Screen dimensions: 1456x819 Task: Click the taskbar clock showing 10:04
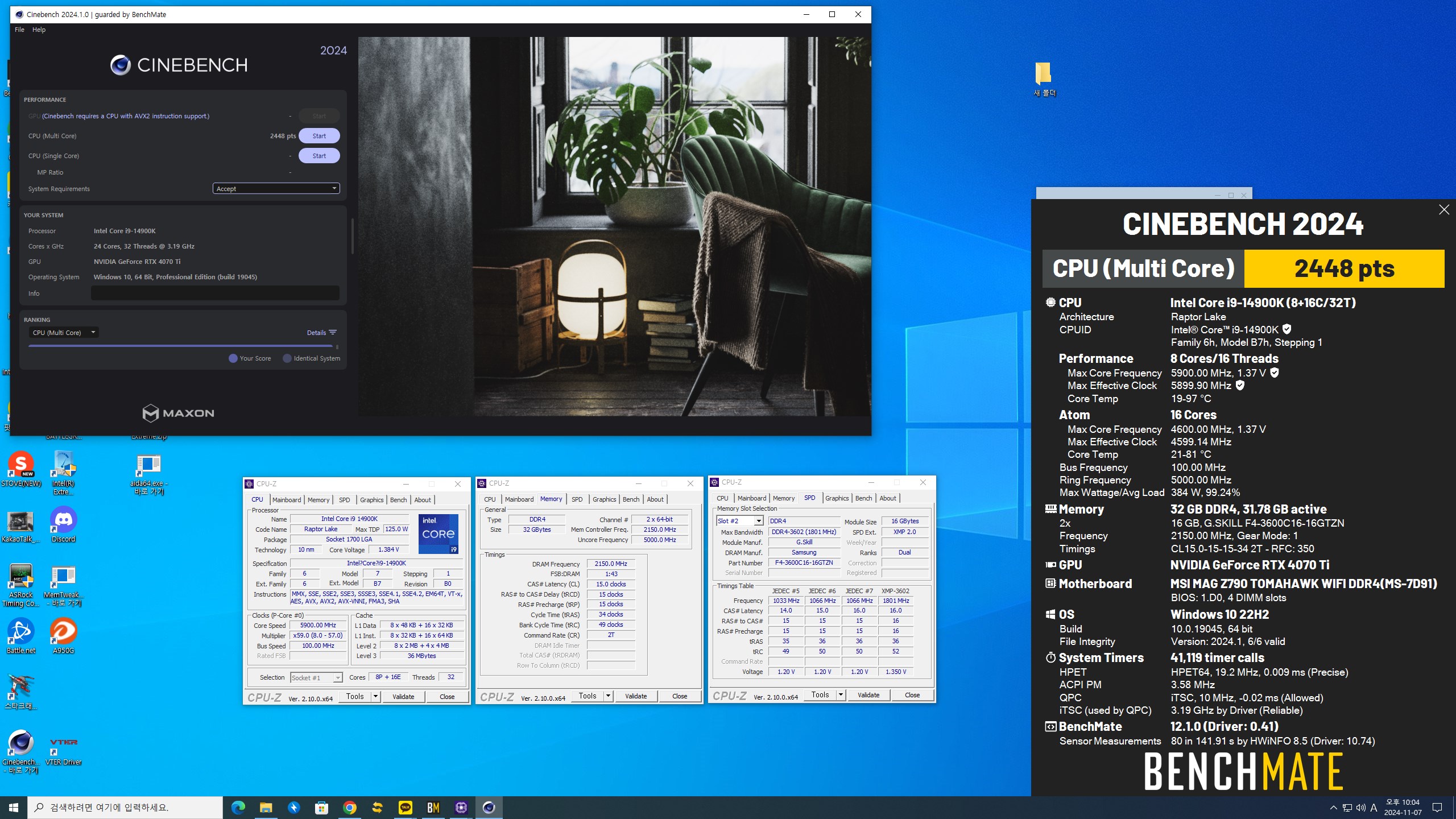[1403, 808]
